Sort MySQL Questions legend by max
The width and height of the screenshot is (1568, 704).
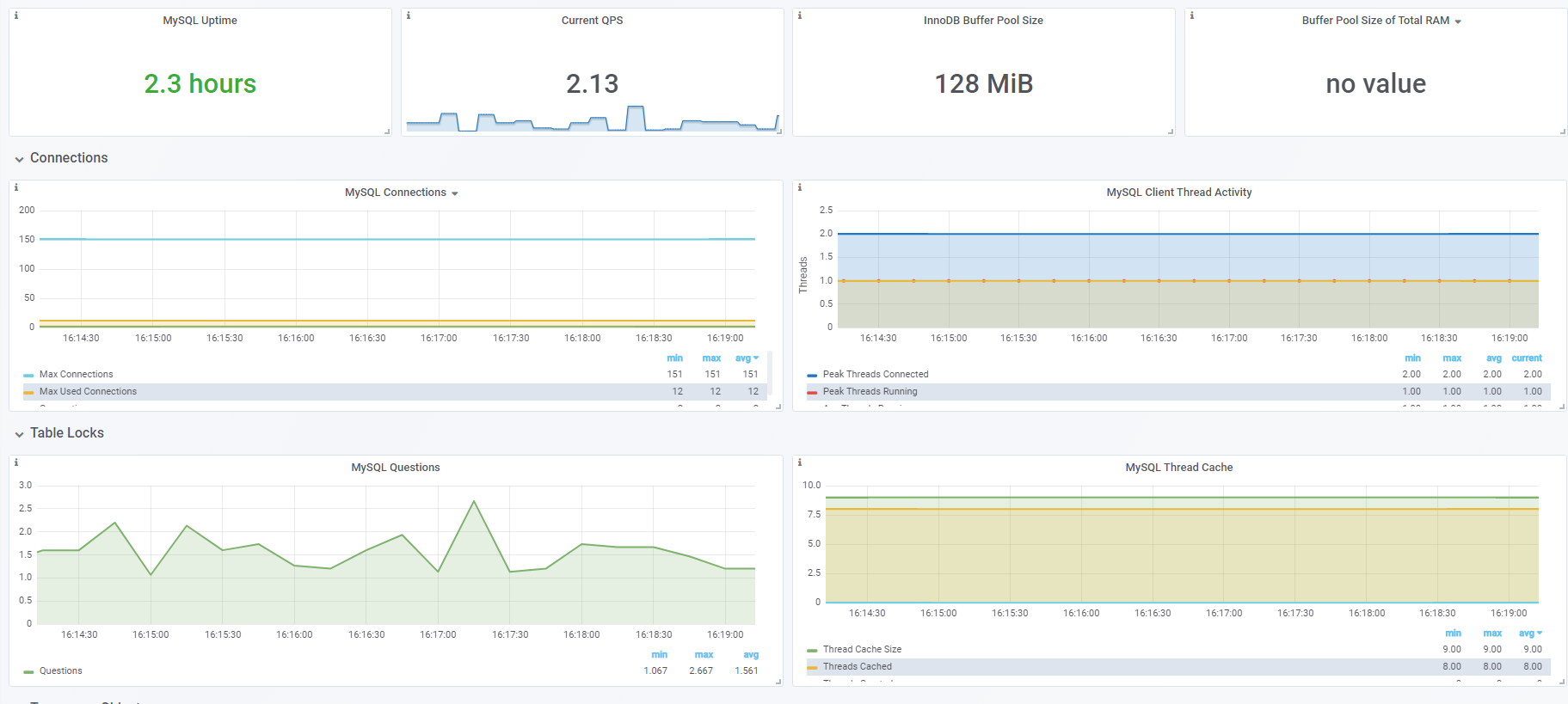coord(704,655)
